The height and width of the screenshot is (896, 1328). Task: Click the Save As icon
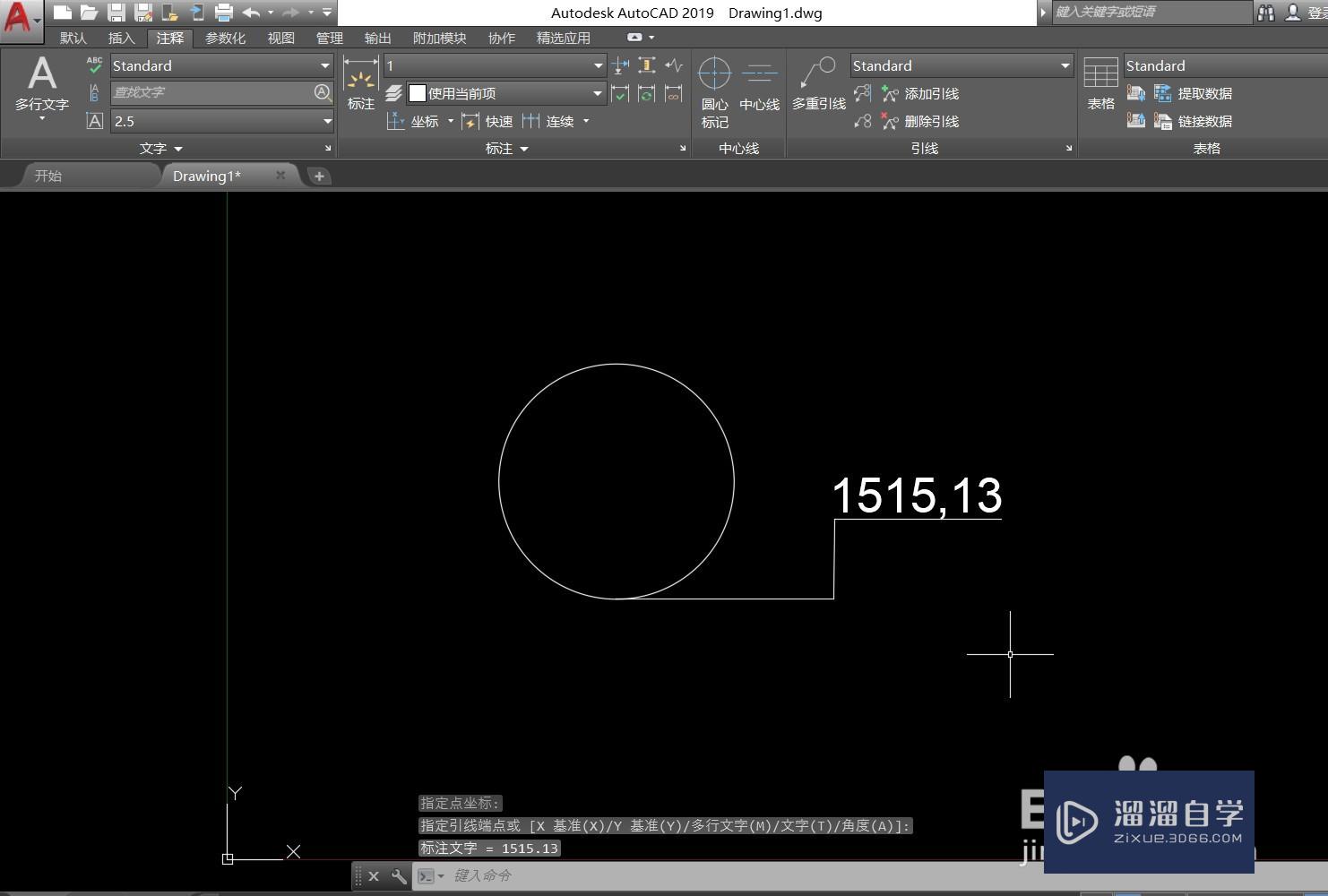(142, 13)
